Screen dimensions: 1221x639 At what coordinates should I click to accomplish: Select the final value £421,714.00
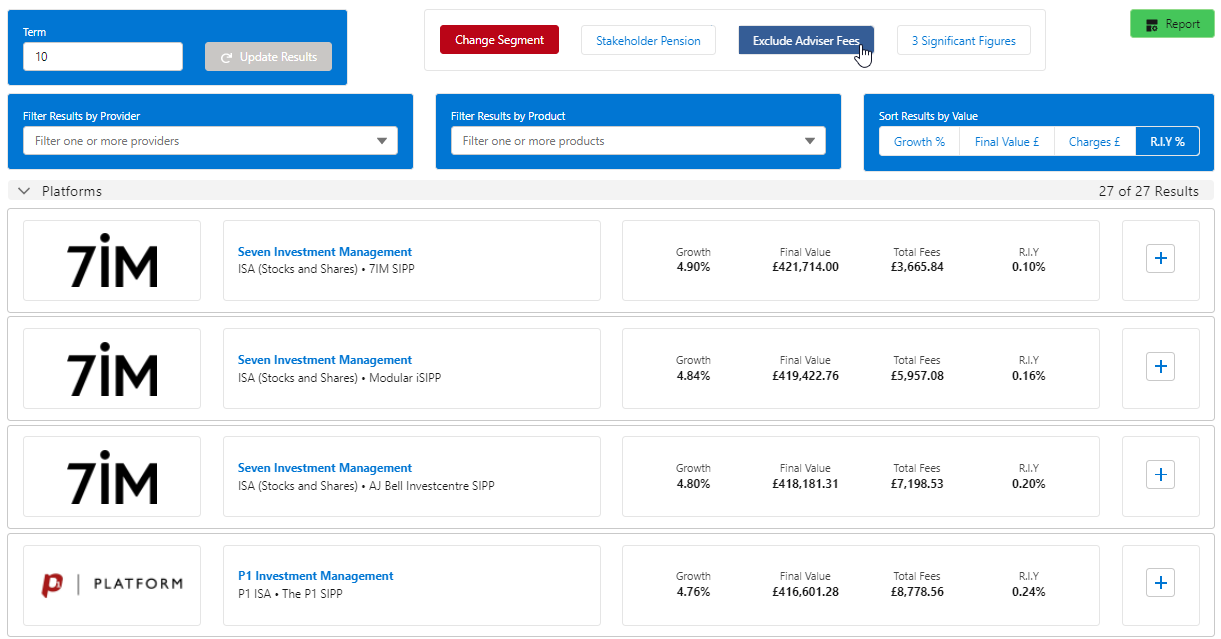coord(805,267)
